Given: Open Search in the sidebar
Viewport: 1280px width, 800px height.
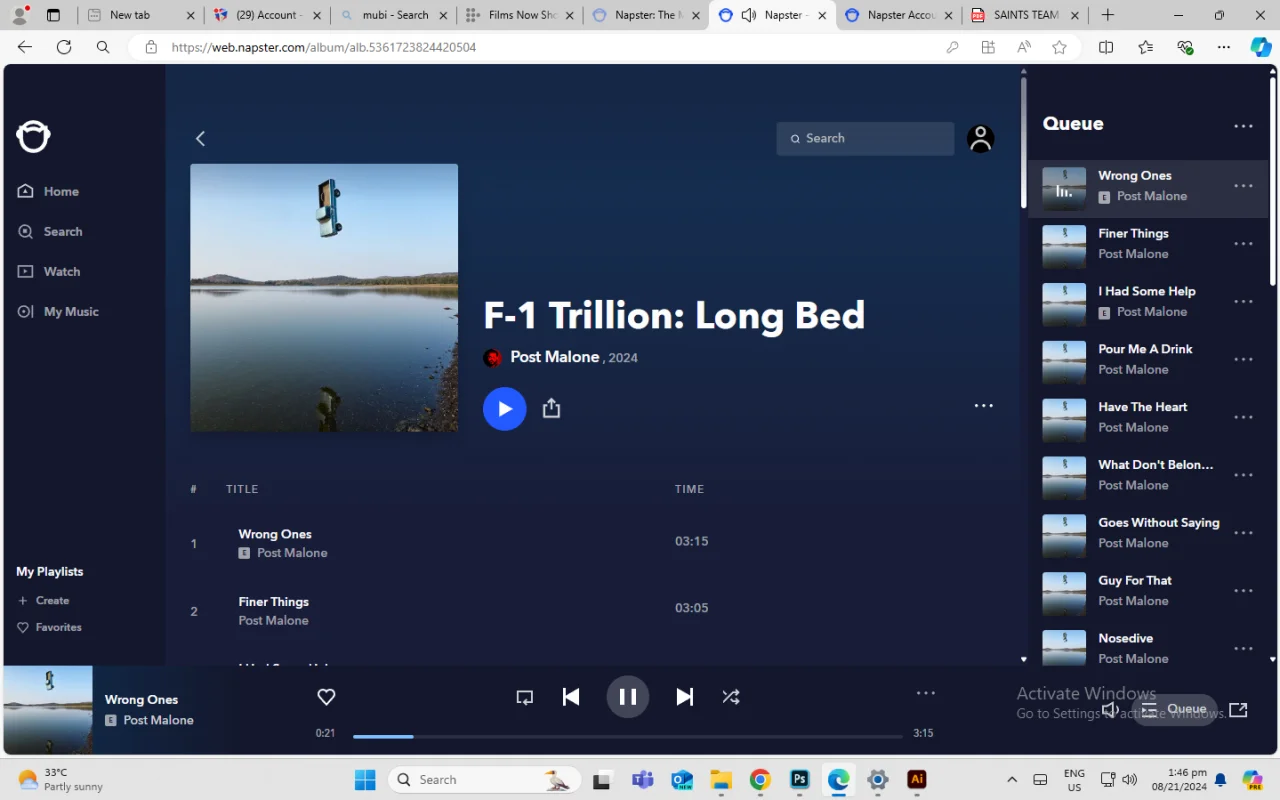Looking at the screenshot, I should click(50, 232).
